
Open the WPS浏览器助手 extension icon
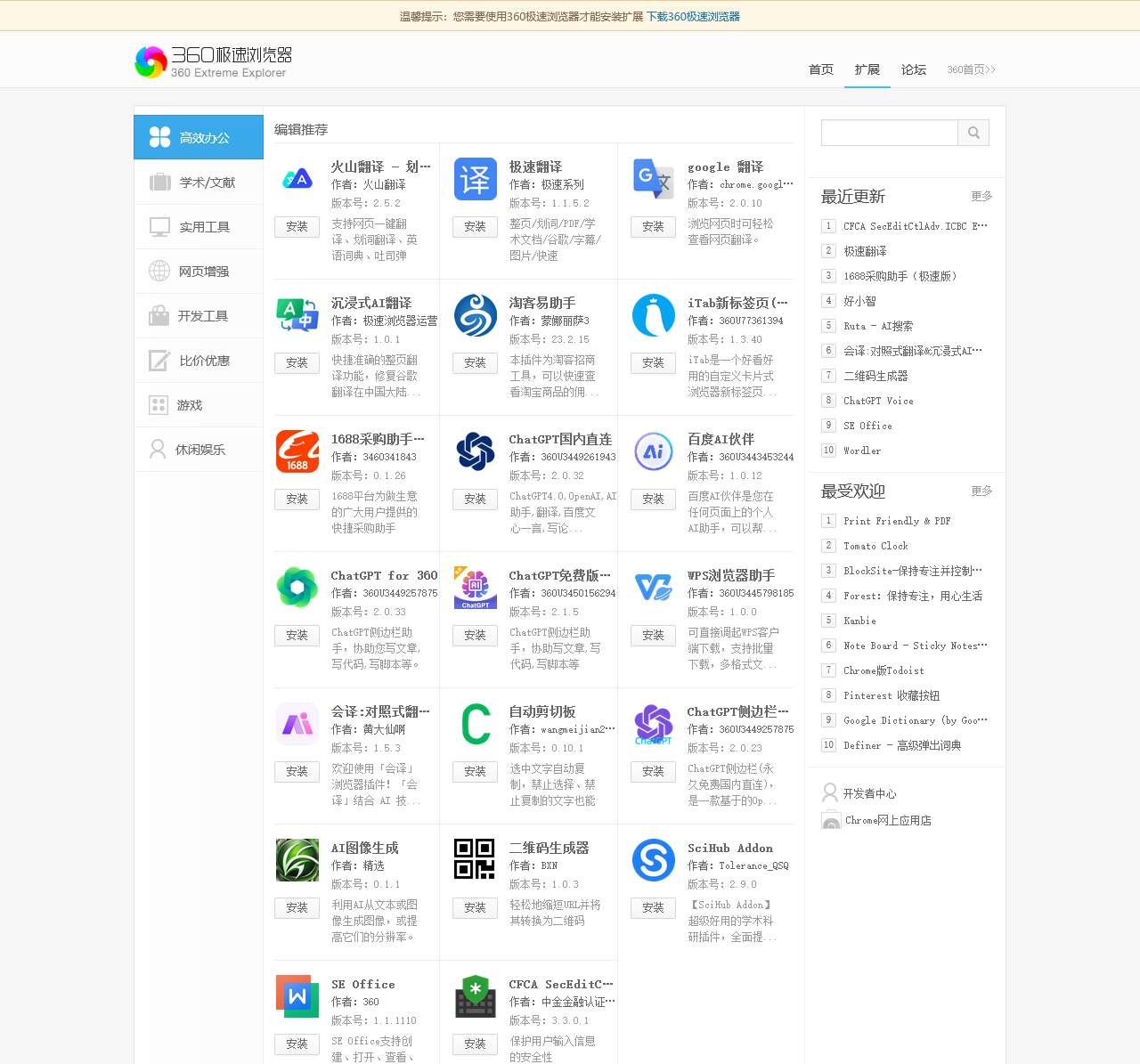point(654,588)
